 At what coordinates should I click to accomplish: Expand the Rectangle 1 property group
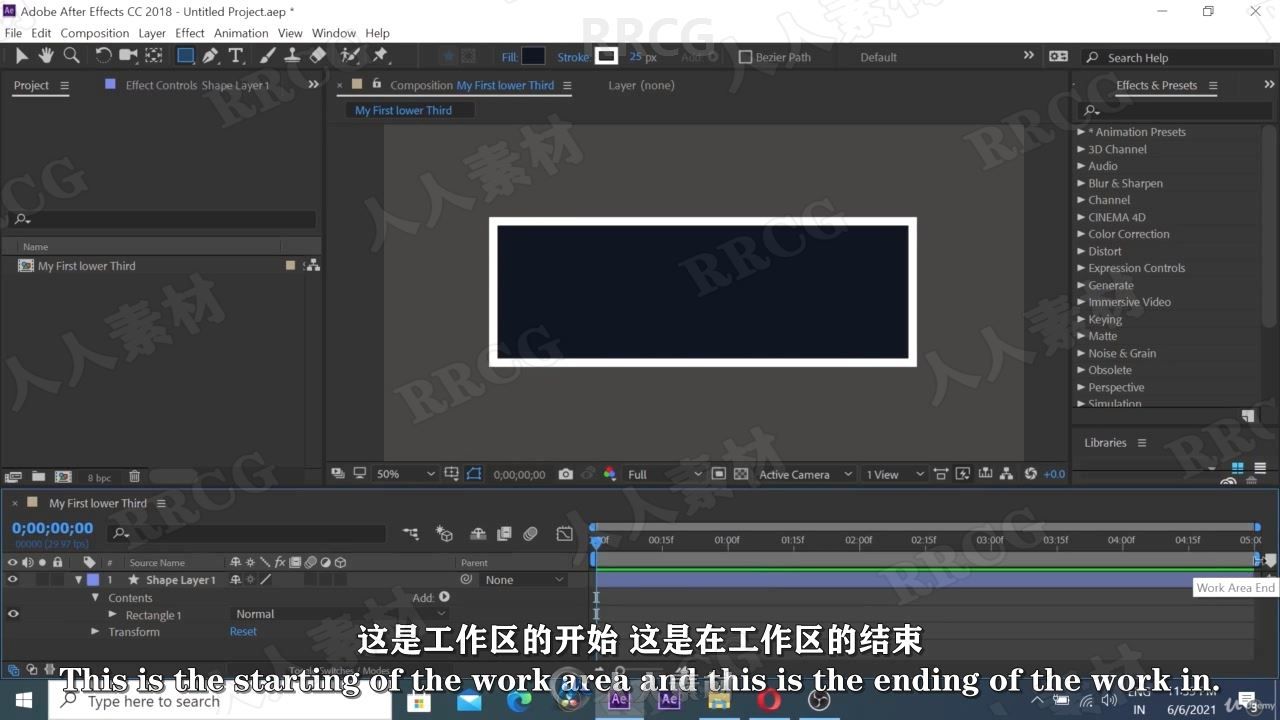point(113,614)
